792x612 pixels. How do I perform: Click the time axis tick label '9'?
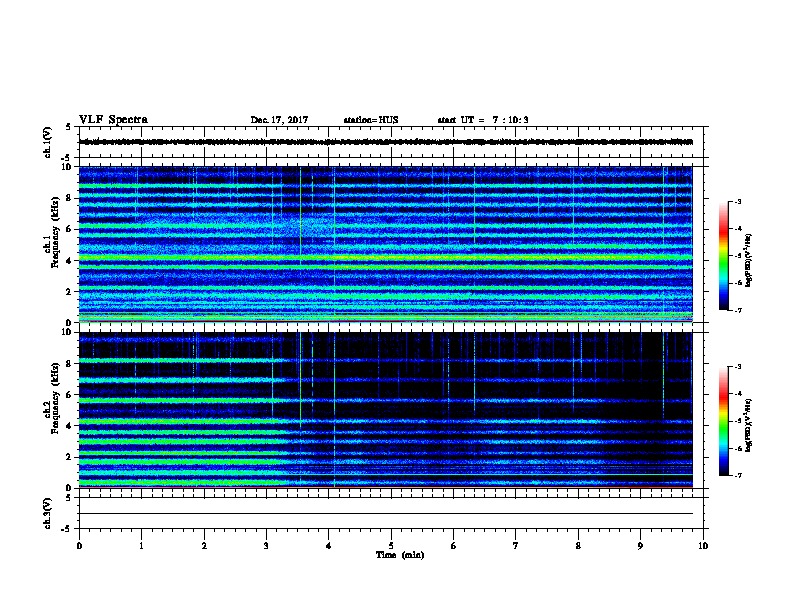pyautogui.click(x=640, y=545)
